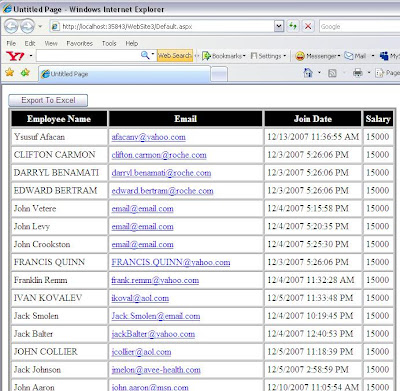The width and height of the screenshot is (400, 391).
Task: Click the Home icon
Action: [308, 73]
